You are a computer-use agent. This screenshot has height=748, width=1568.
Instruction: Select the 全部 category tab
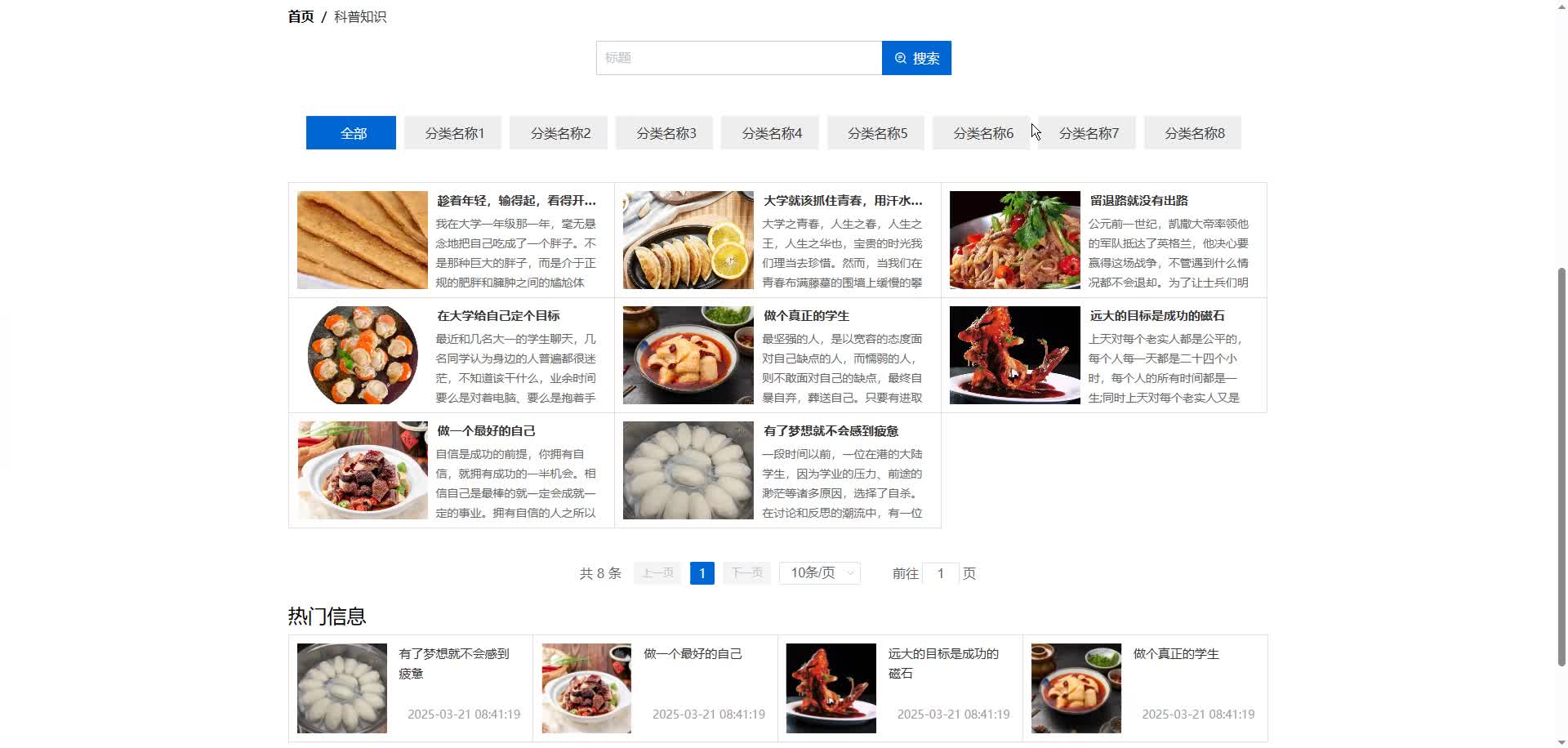coord(350,132)
